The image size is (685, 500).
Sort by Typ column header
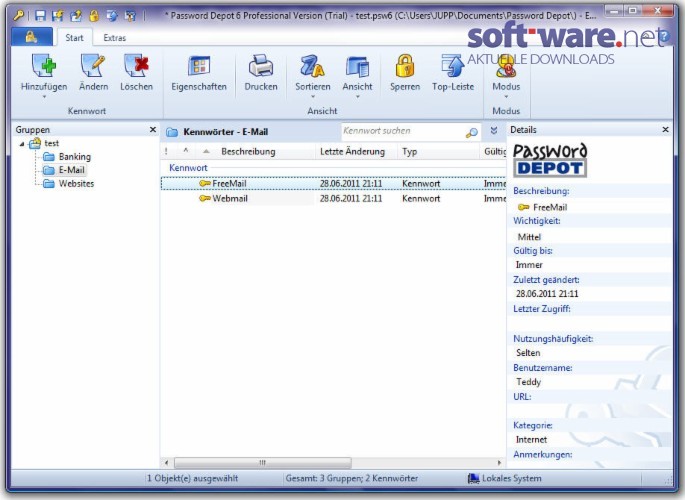(409, 152)
